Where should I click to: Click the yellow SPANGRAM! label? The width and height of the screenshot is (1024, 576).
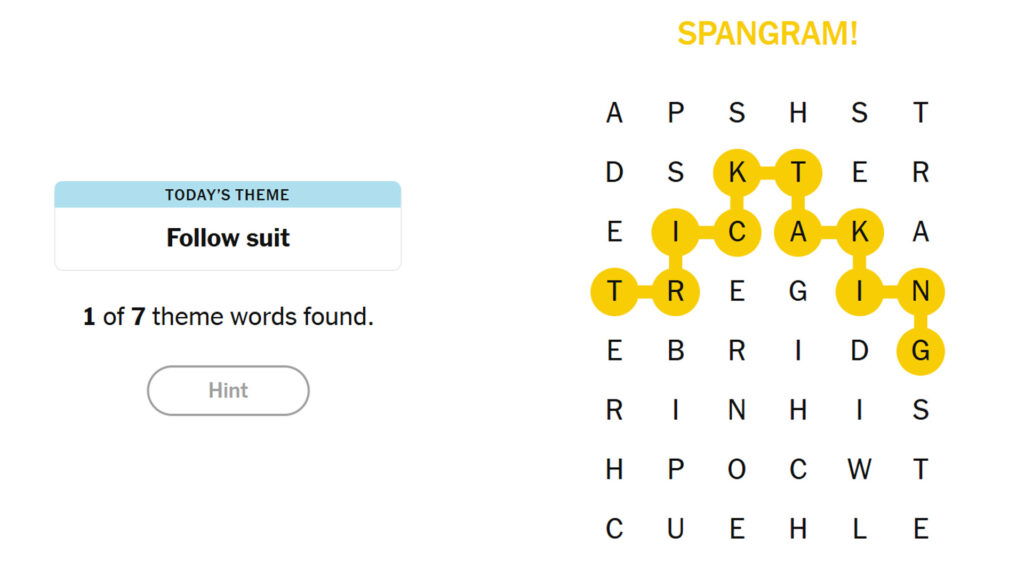click(x=767, y=34)
